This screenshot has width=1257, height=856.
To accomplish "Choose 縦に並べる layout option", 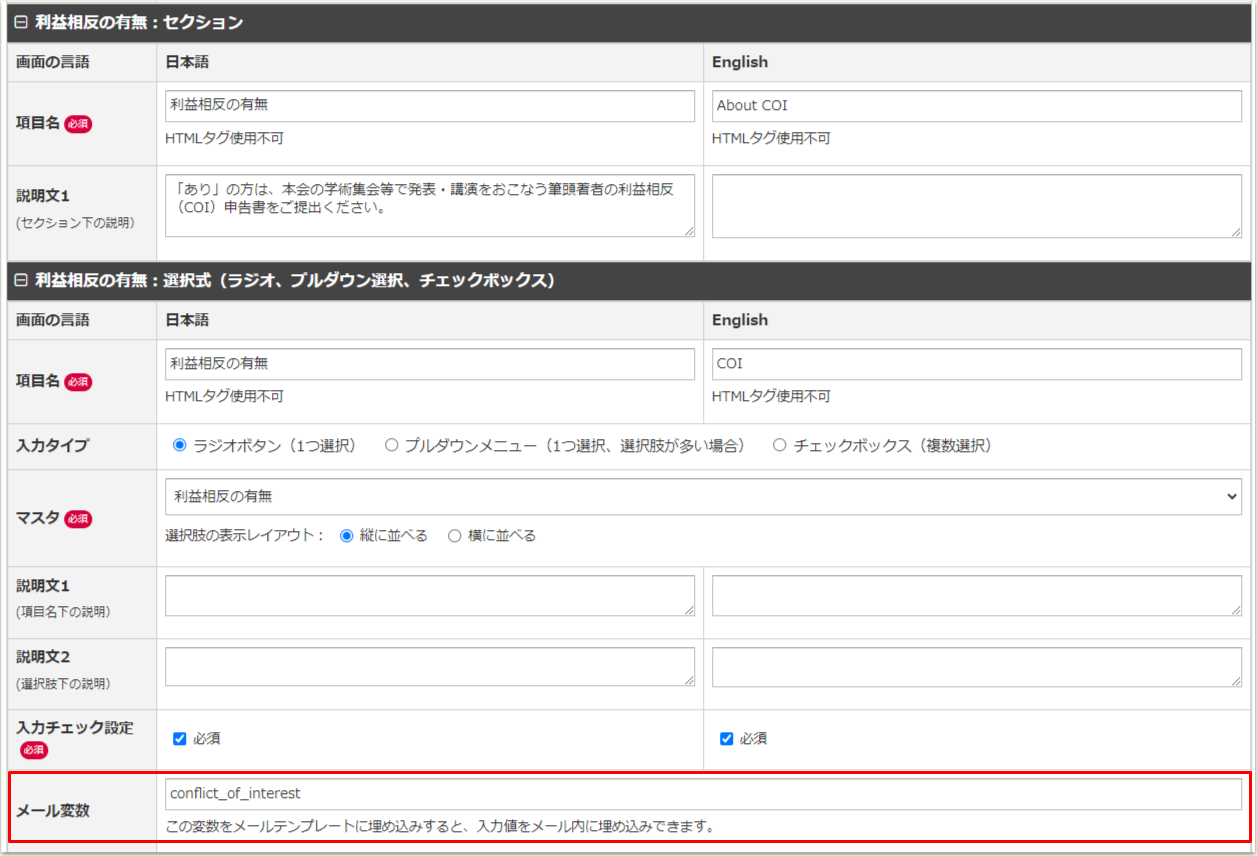I will click(347, 536).
